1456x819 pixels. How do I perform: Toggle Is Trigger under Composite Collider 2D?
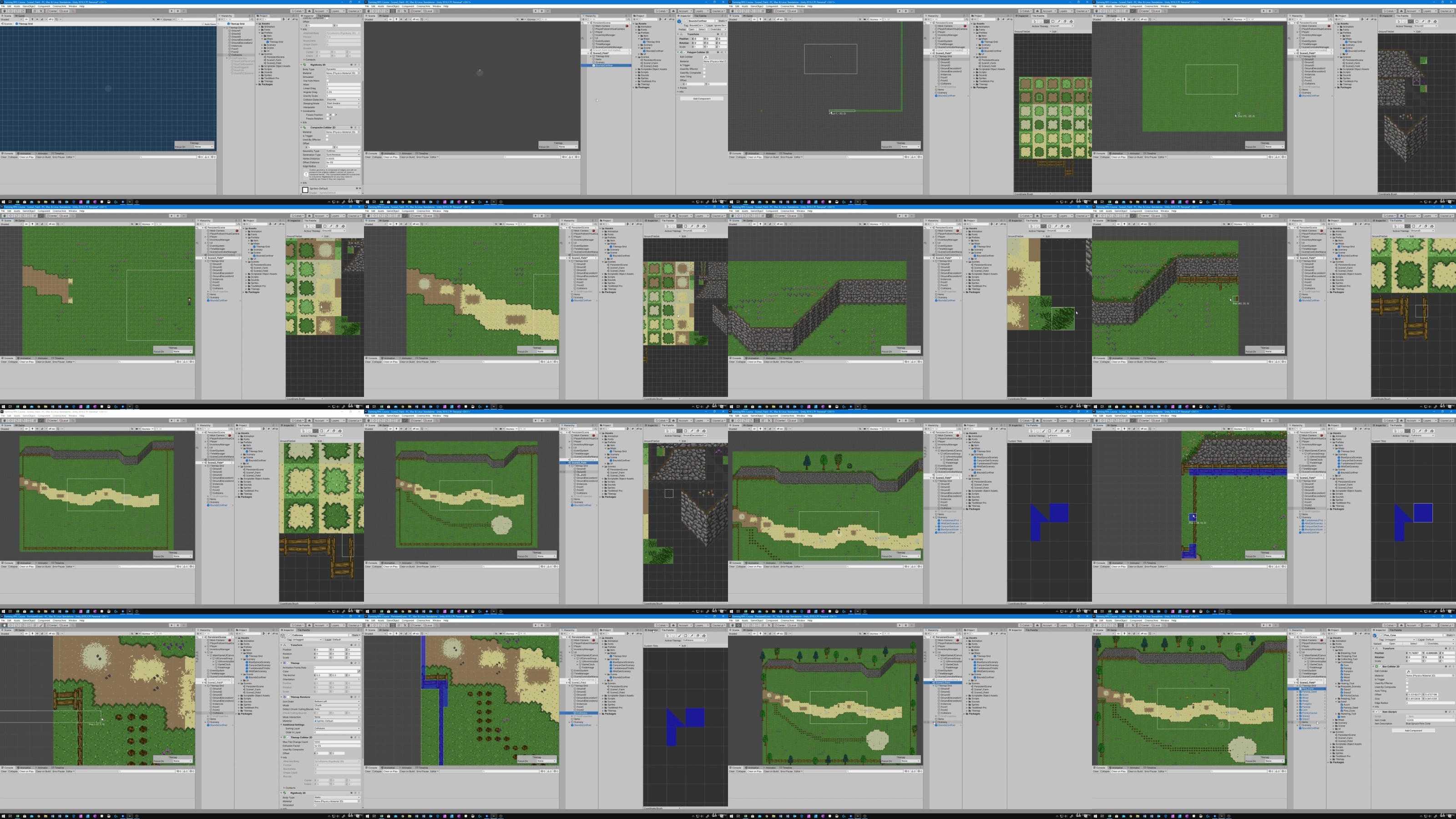(x=327, y=136)
